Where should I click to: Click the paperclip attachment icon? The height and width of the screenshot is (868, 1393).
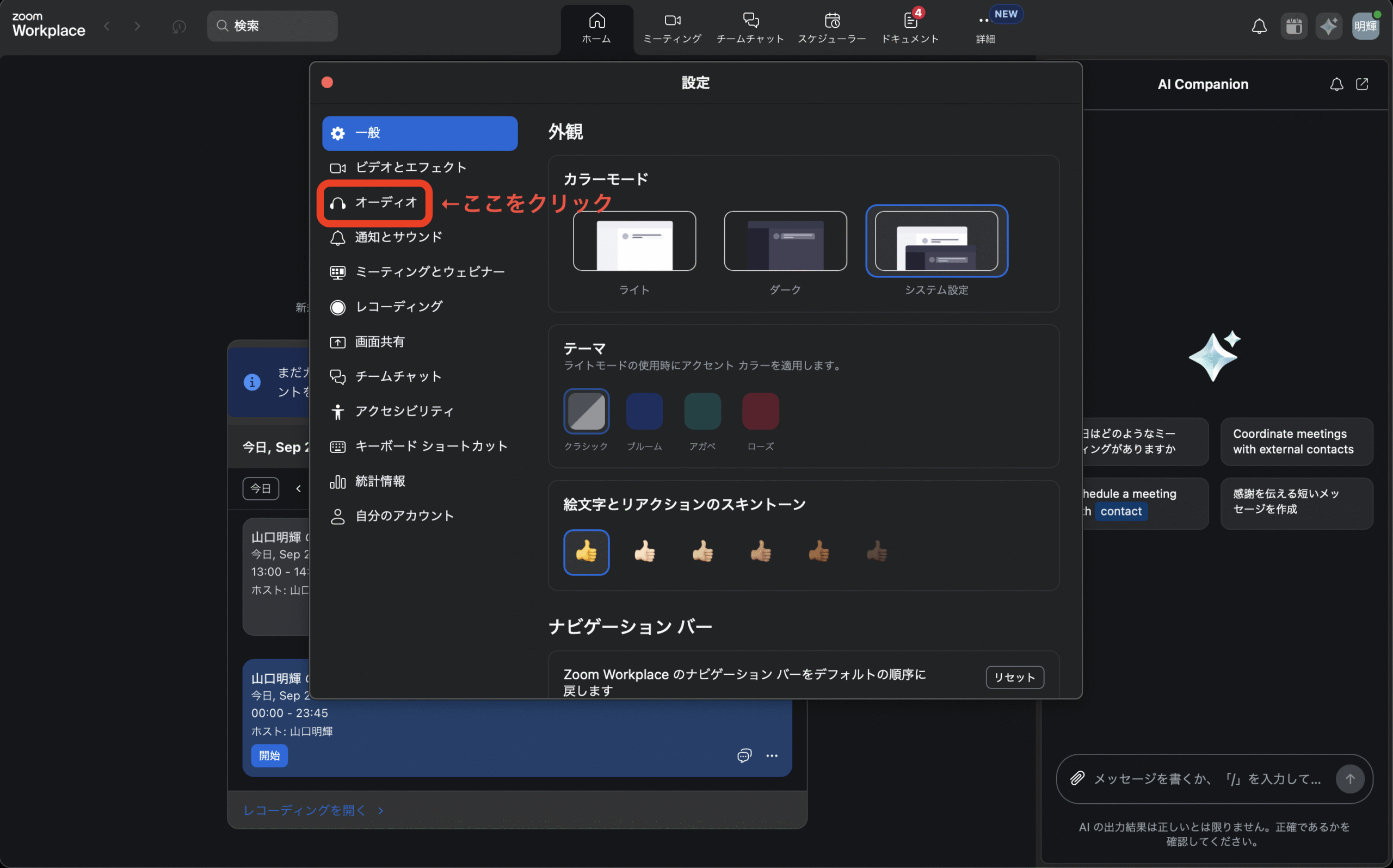1077,778
